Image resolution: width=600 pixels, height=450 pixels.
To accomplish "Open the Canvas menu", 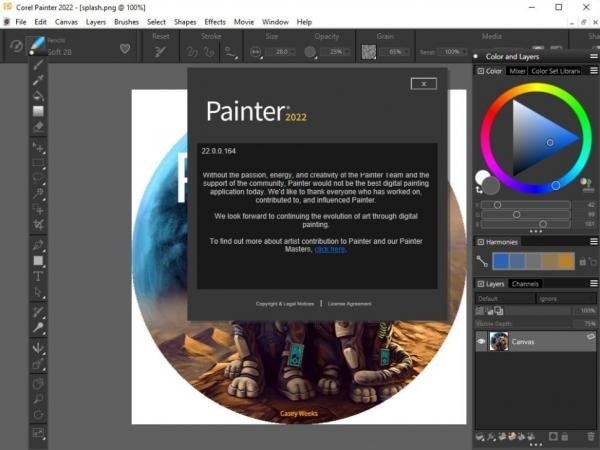I will tap(66, 22).
